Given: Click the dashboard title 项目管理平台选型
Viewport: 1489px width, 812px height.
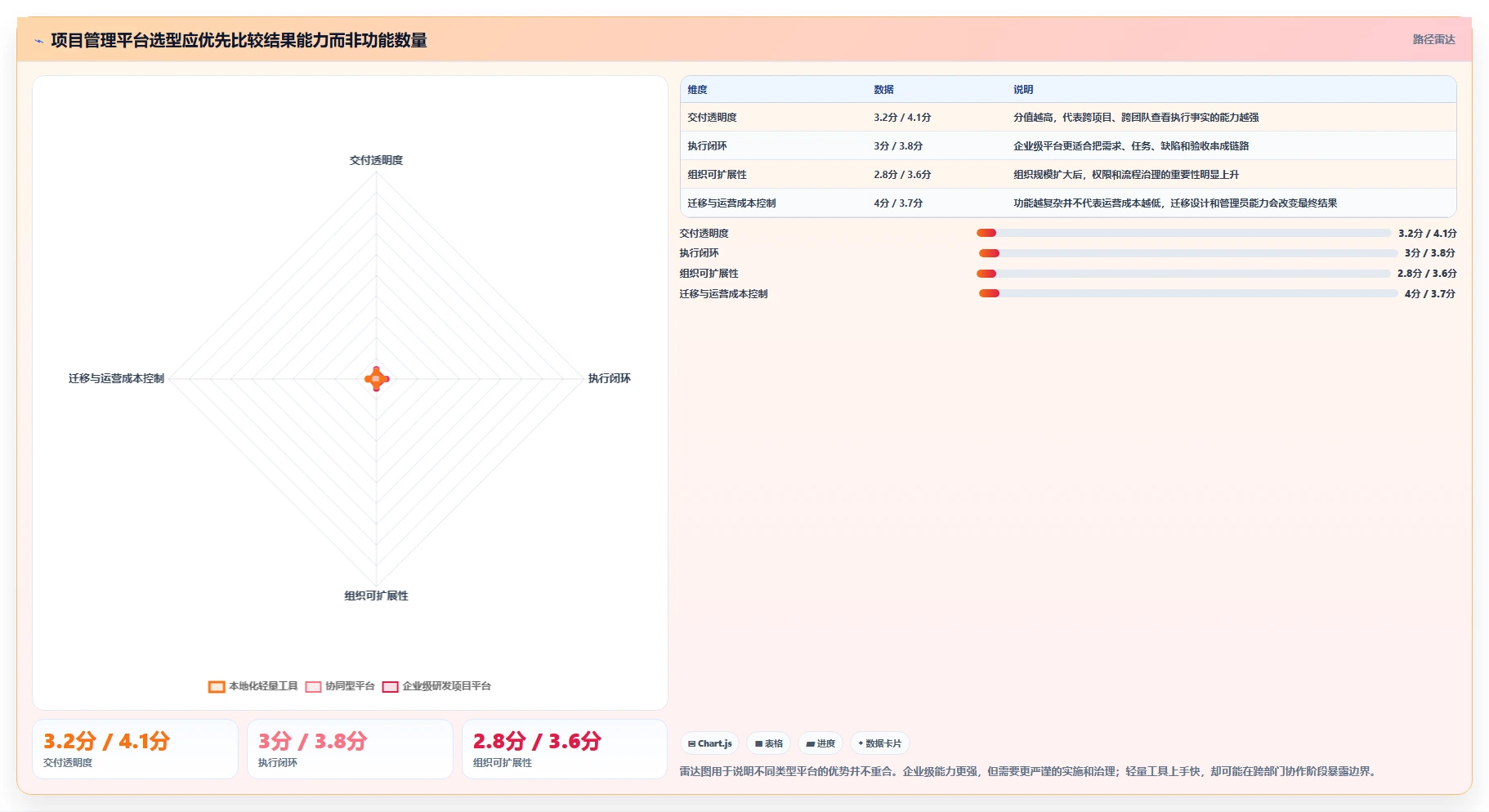Looking at the screenshot, I should click(239, 40).
